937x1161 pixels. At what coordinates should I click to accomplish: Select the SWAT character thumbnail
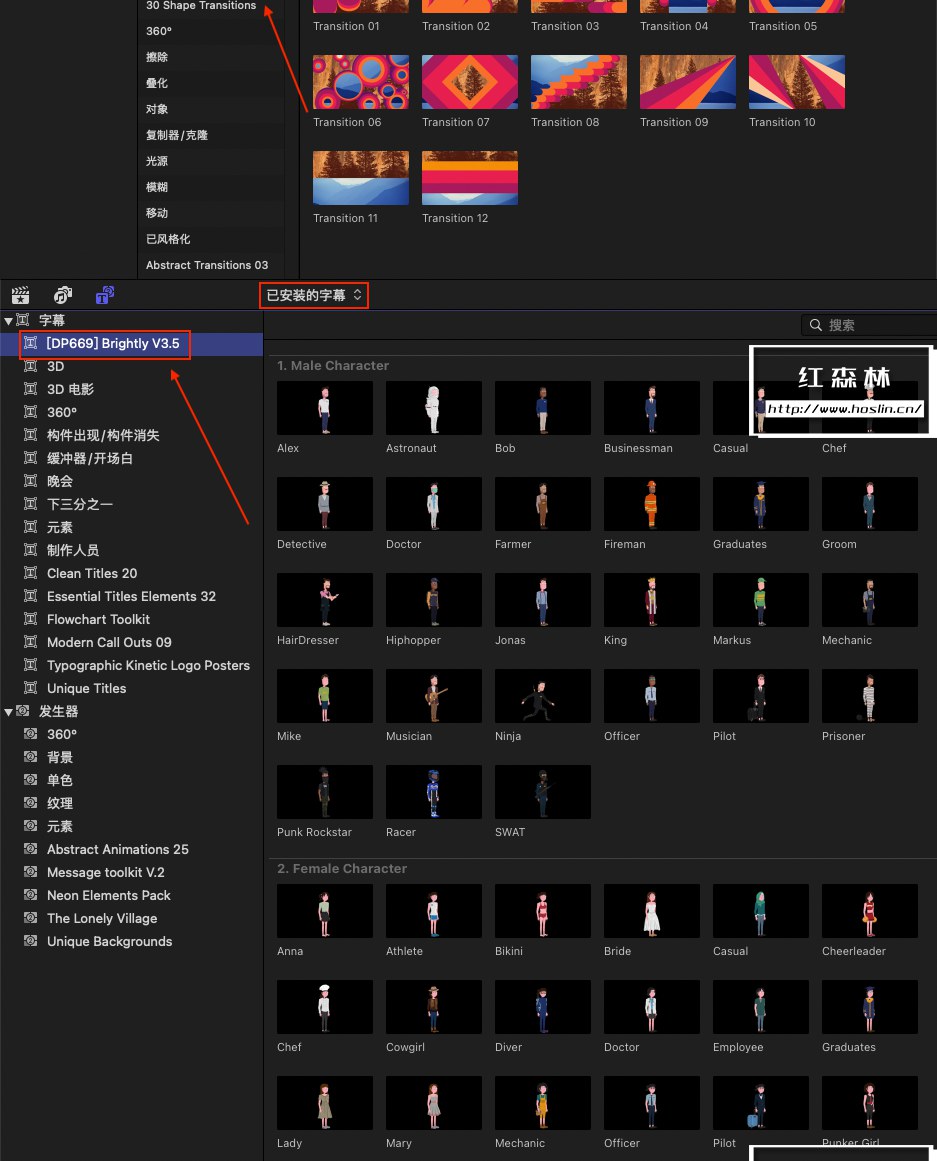pyautogui.click(x=542, y=792)
